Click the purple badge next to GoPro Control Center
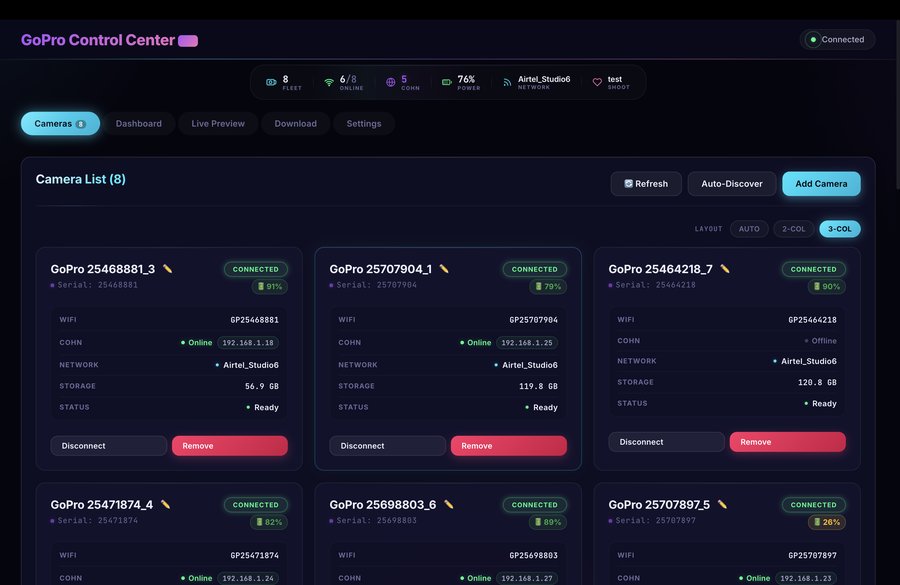Screen dimensions: 900x585 click(x=188, y=41)
